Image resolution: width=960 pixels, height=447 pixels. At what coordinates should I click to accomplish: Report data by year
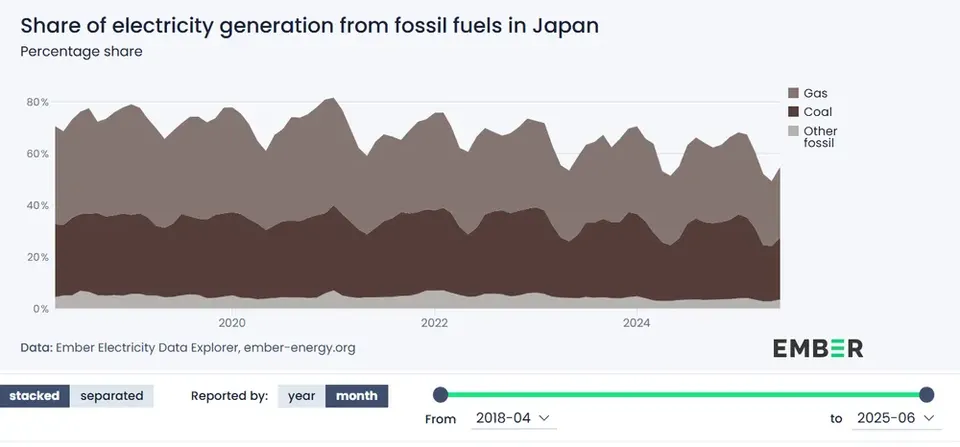coord(301,396)
